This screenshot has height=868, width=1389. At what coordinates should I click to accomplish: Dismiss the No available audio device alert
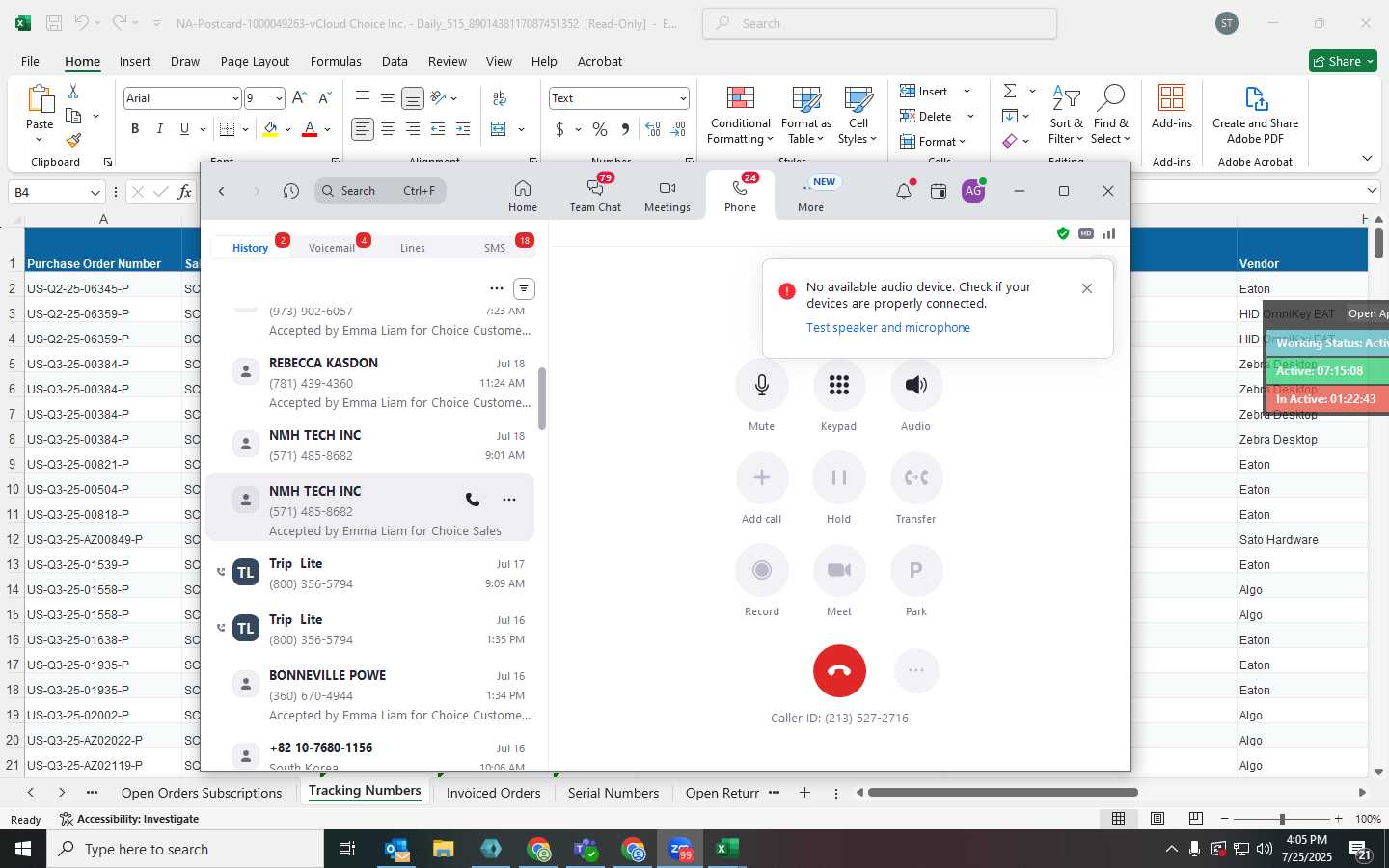1087,288
